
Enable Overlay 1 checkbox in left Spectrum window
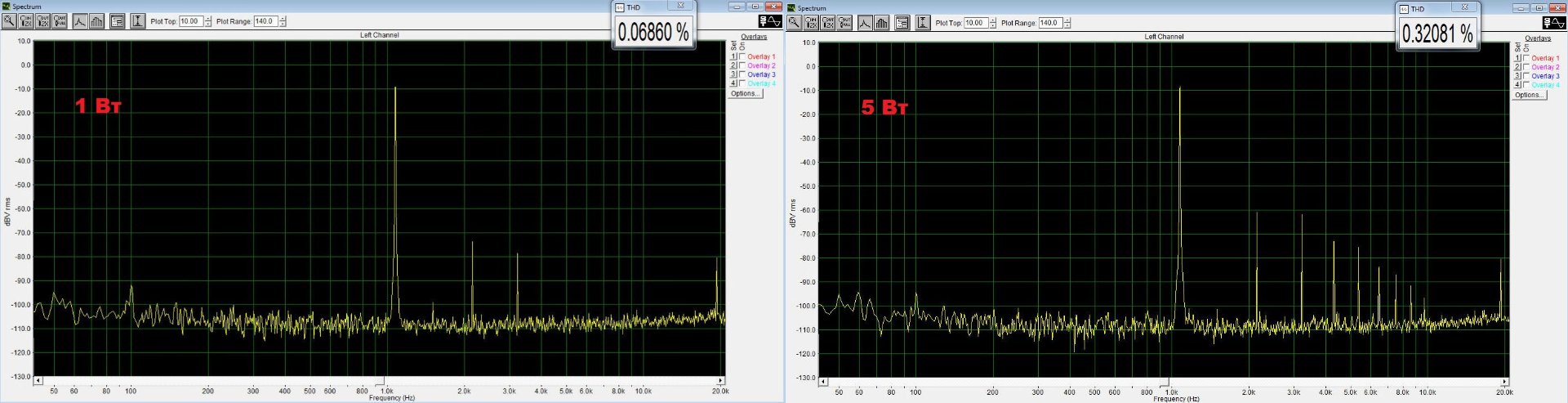coord(742,56)
